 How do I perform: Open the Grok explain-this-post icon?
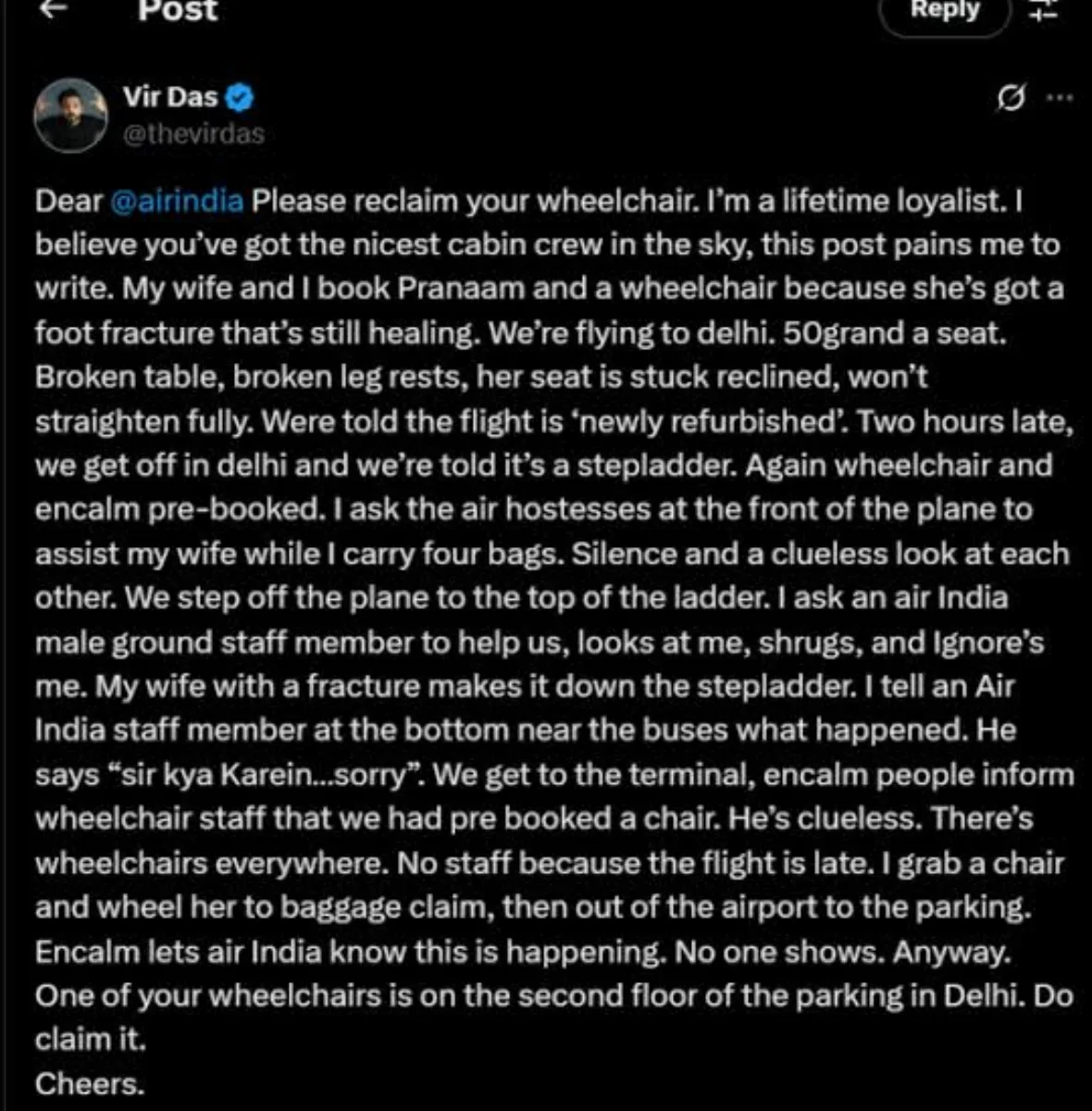point(1011,97)
